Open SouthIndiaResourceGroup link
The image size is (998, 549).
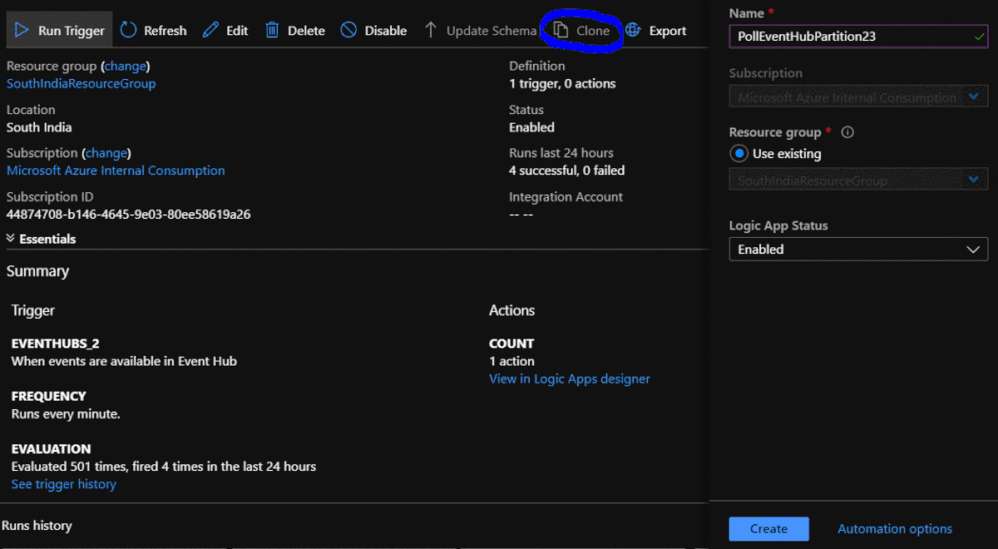(81, 83)
